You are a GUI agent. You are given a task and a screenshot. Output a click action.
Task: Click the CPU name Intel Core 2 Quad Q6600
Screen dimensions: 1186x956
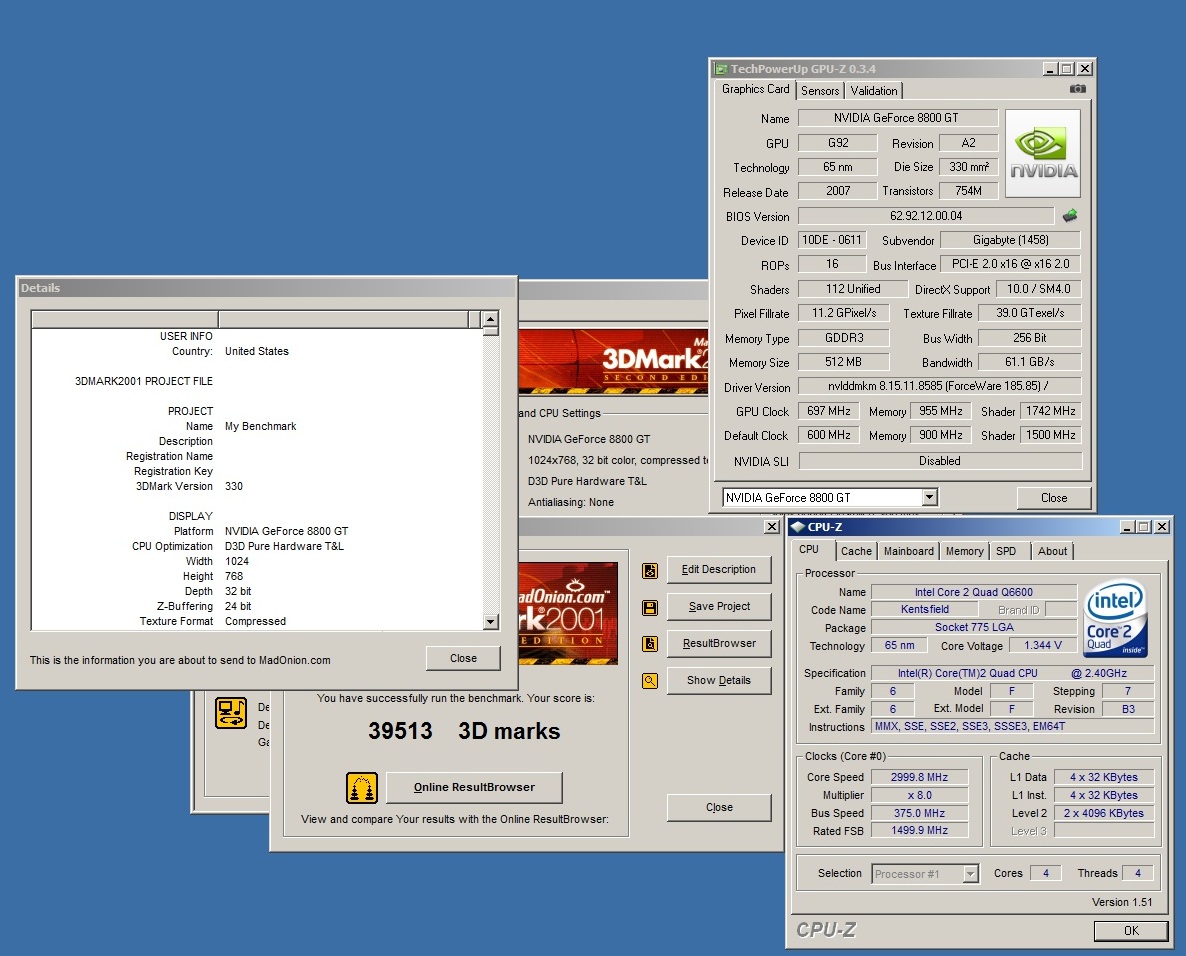(x=973, y=592)
